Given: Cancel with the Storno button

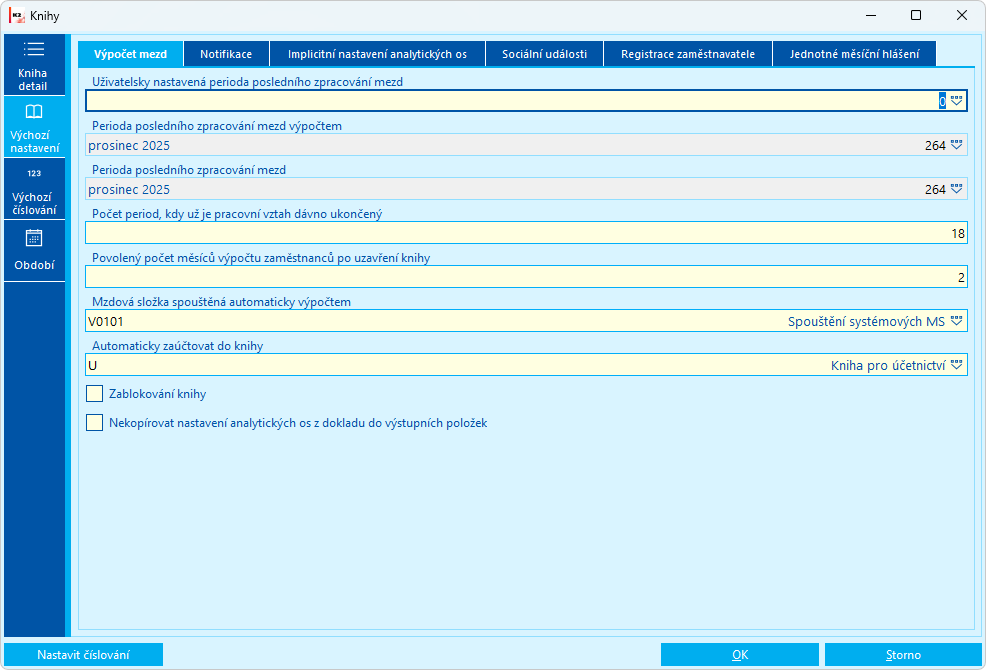Looking at the screenshot, I should click(903, 655).
